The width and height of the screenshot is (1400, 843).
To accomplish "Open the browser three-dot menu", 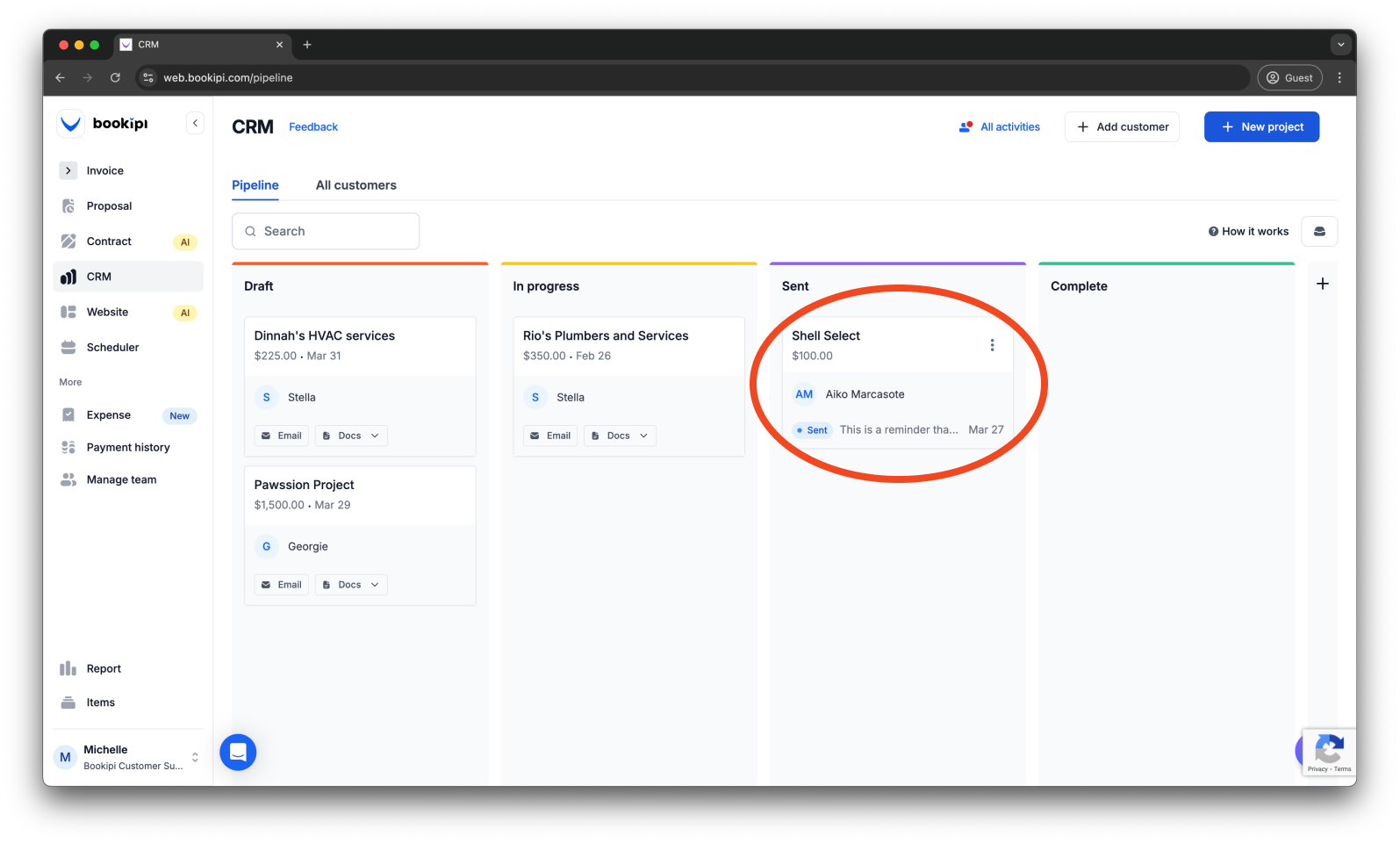I will click(1339, 78).
